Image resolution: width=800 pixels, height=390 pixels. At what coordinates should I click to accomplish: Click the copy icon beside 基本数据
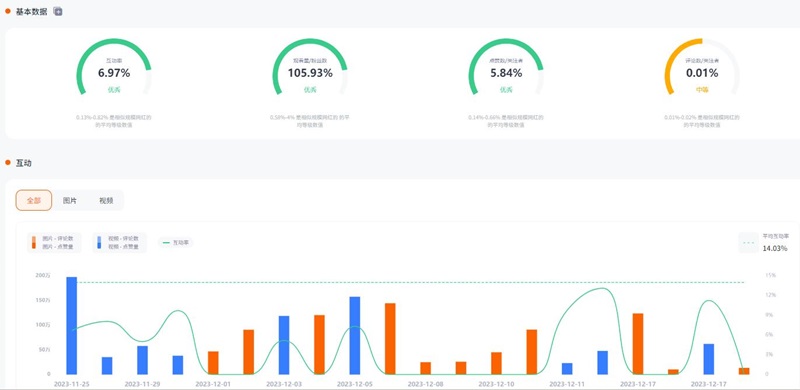click(x=58, y=11)
